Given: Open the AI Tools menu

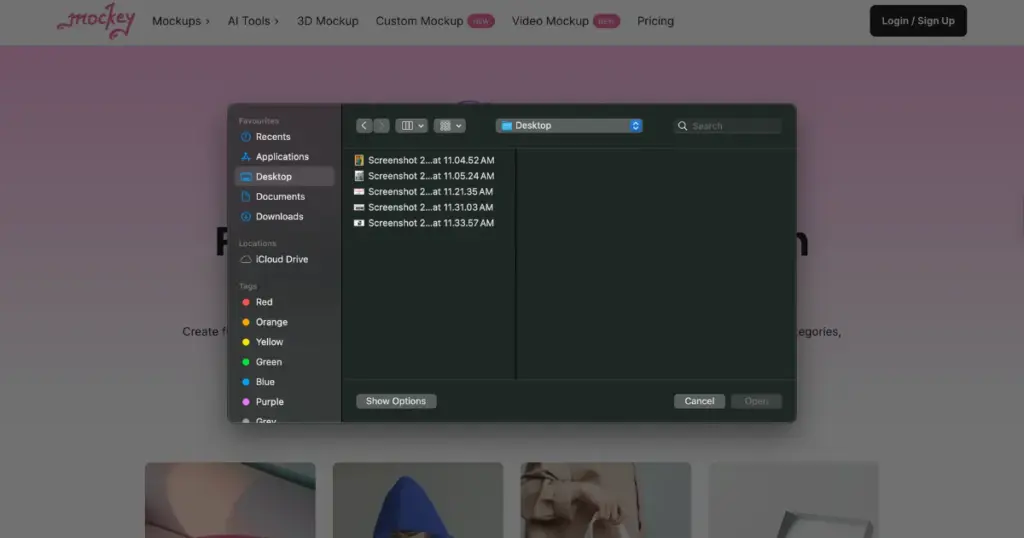Looking at the screenshot, I should tap(253, 21).
